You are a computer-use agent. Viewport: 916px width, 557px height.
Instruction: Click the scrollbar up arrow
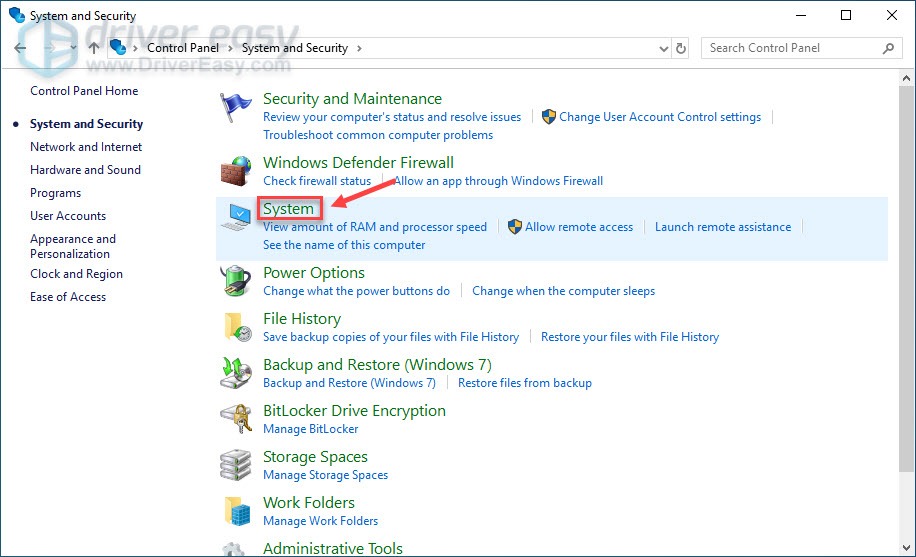tap(906, 78)
